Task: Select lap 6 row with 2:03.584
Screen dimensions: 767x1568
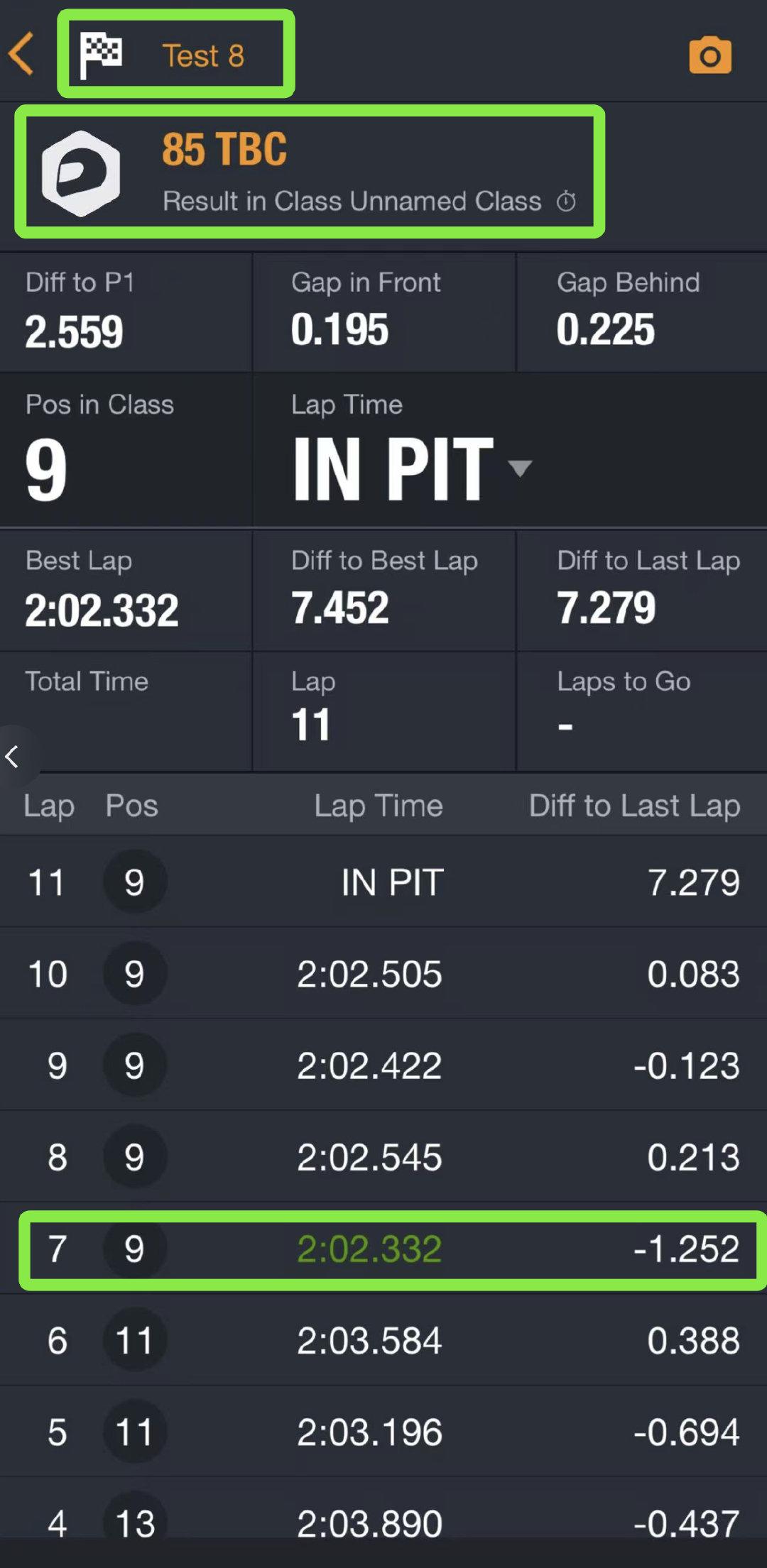Action: point(383,1340)
